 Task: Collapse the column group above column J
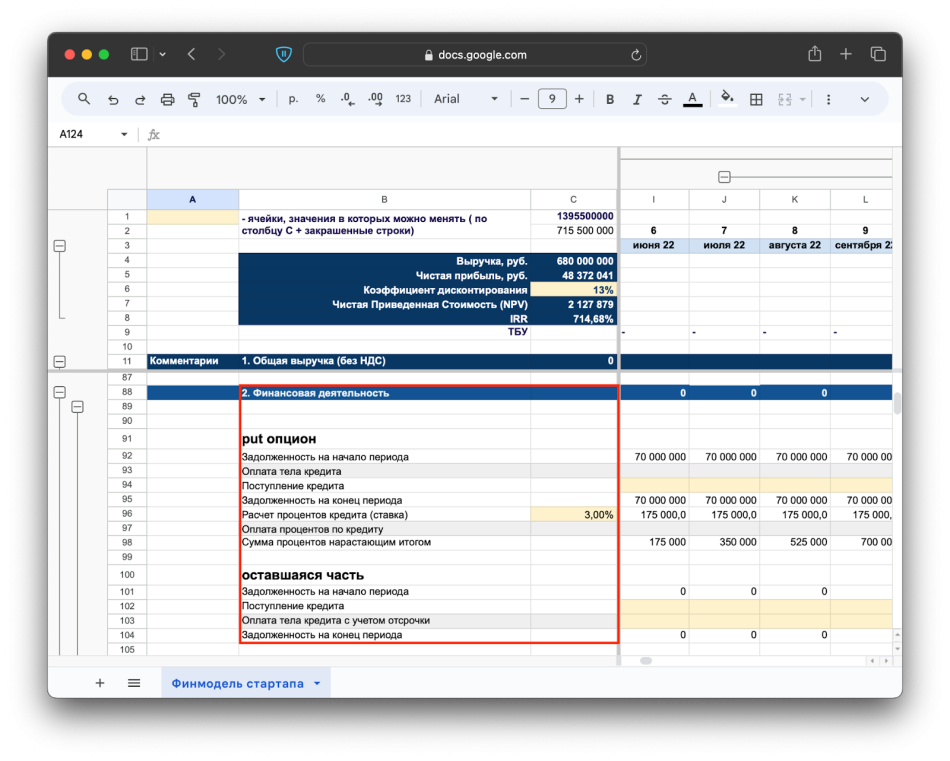(724, 177)
